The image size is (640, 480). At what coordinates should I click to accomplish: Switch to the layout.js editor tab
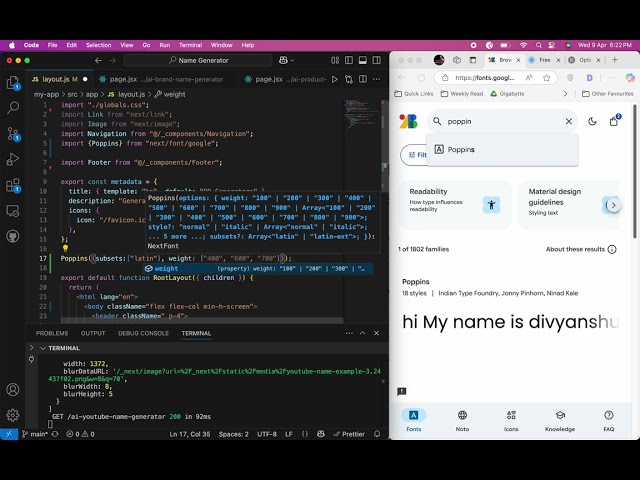coord(60,79)
